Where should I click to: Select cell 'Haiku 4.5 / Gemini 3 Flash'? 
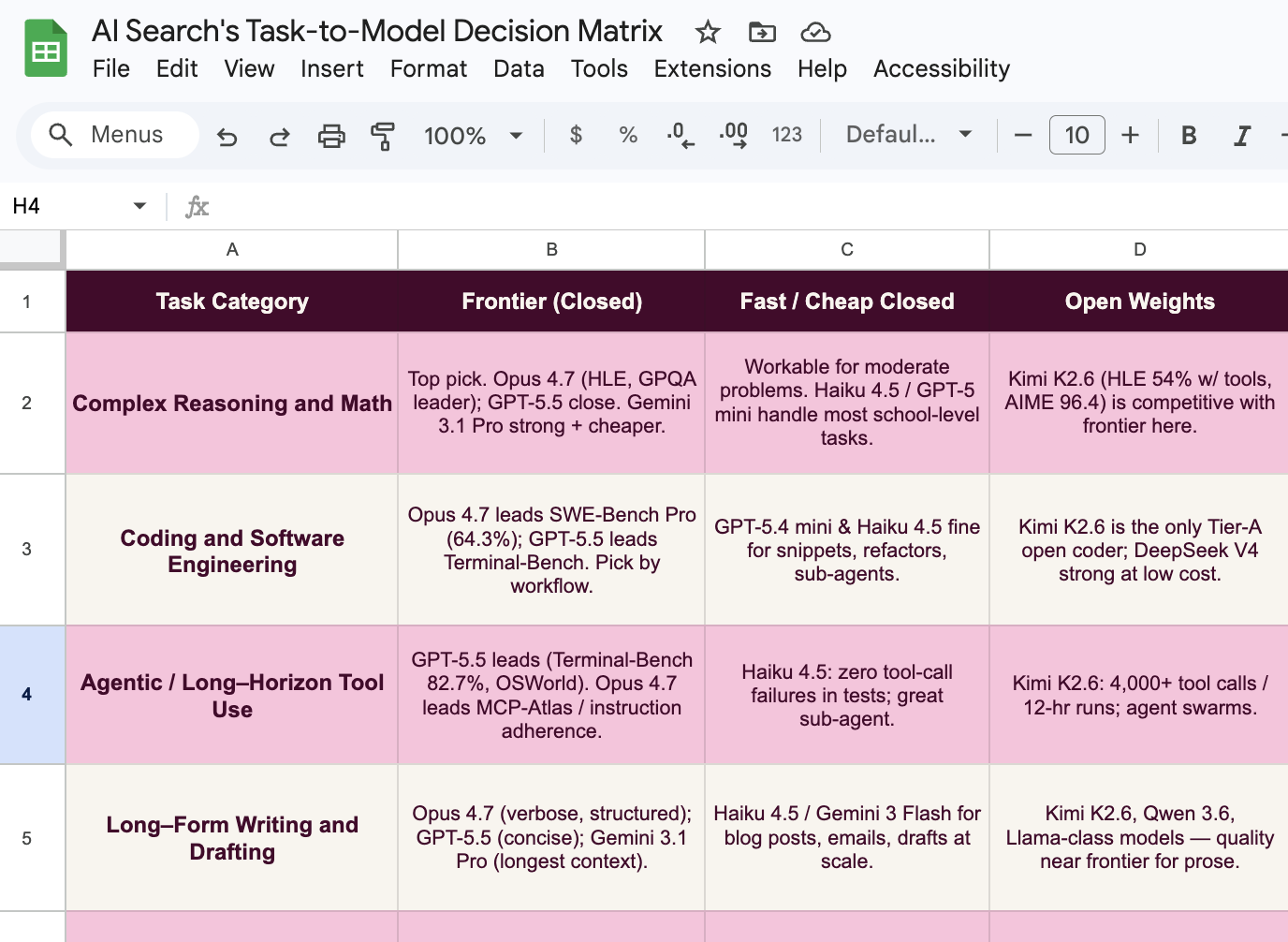coord(847,838)
